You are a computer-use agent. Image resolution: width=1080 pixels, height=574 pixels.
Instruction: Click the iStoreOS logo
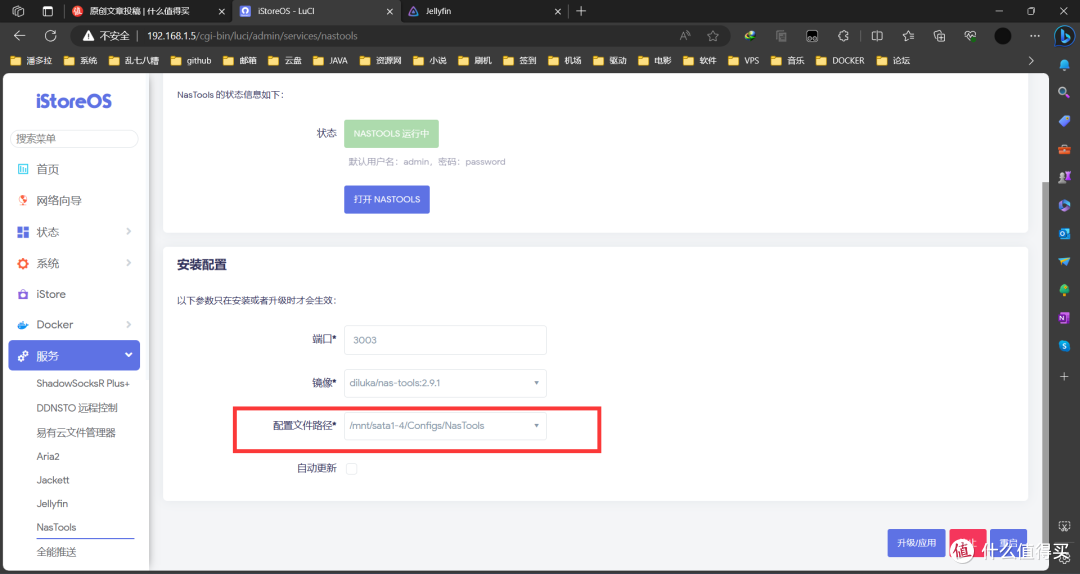coord(74,101)
